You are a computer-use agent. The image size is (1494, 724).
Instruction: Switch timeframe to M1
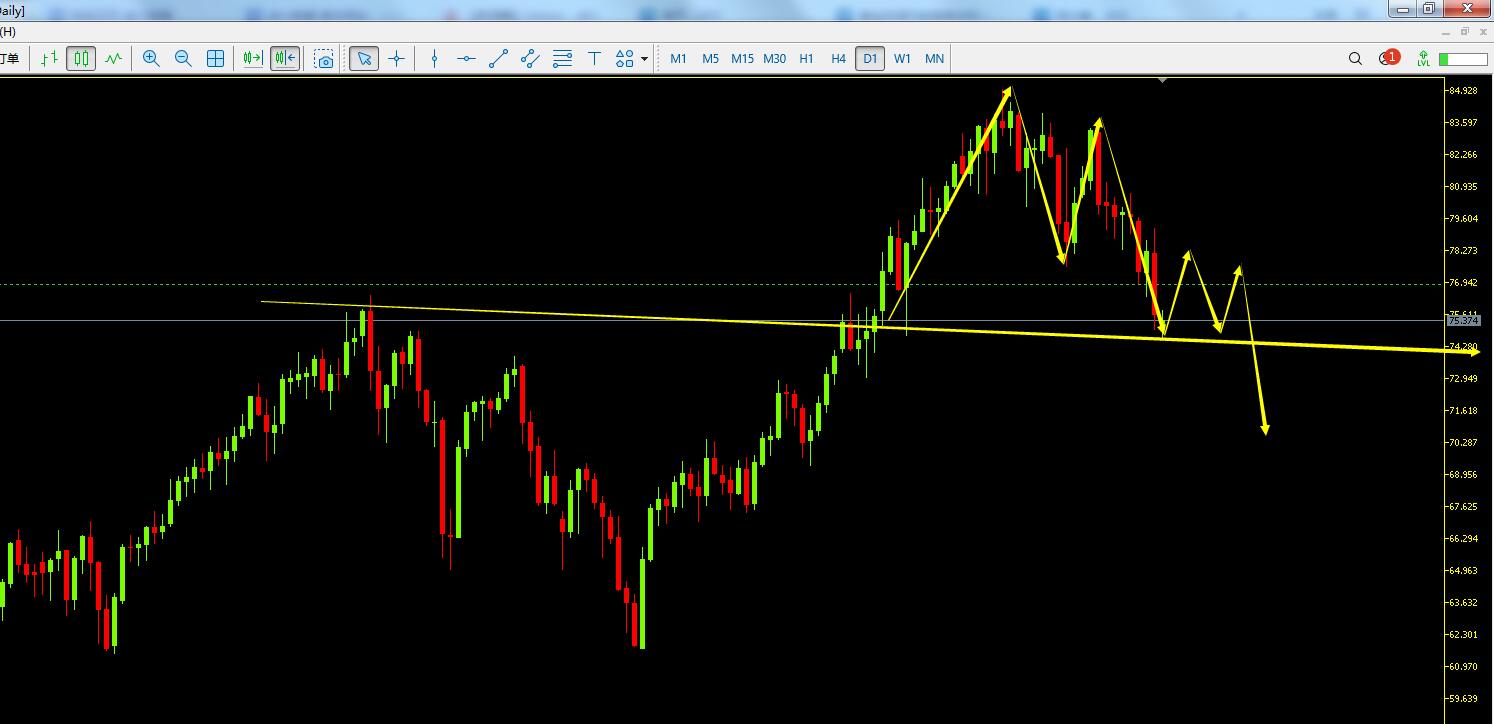(679, 59)
